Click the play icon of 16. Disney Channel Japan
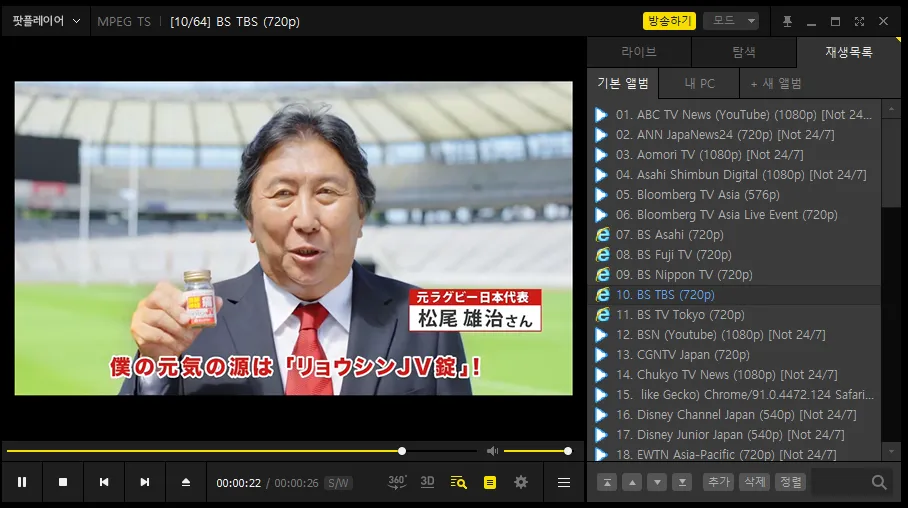 602,415
